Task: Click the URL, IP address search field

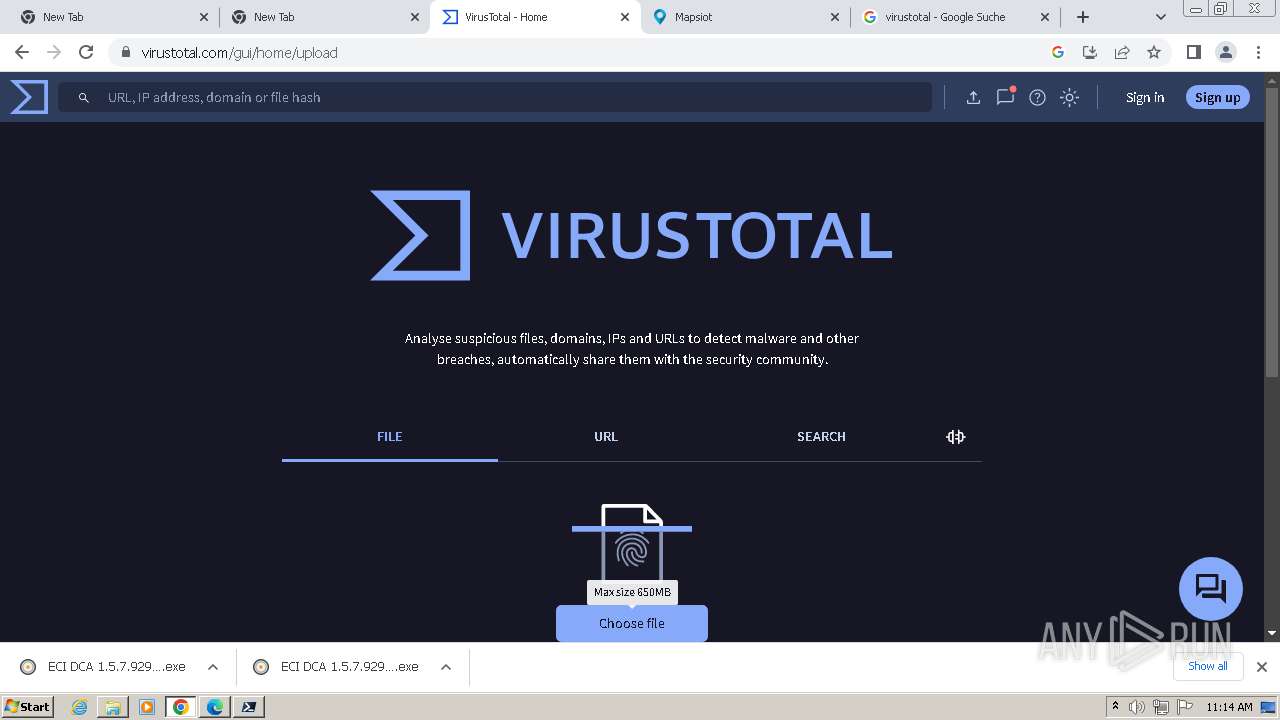Action: tap(495, 97)
